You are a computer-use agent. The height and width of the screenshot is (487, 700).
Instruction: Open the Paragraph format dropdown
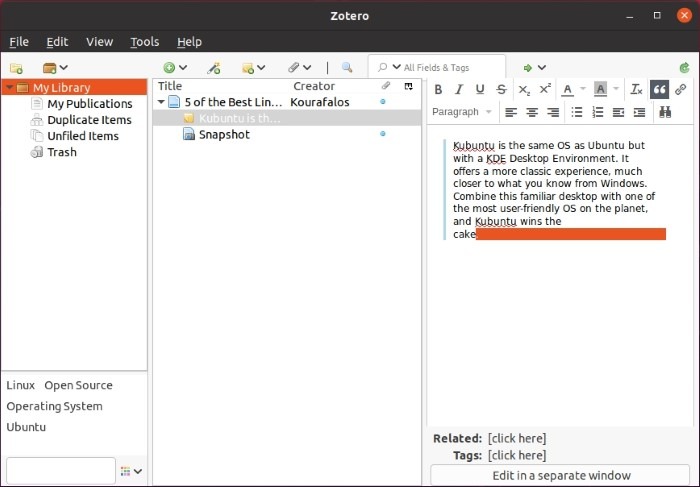[462, 112]
